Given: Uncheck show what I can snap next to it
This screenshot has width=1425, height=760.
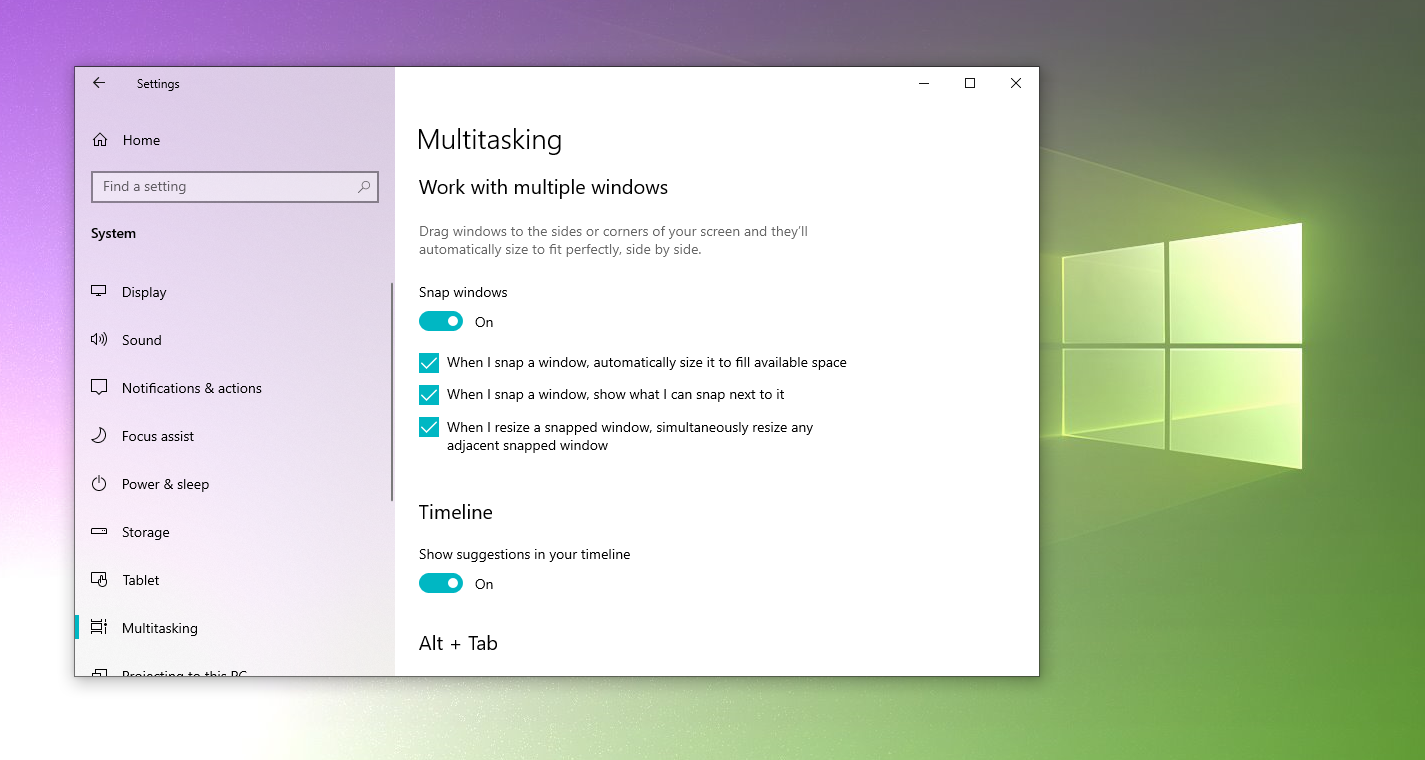Looking at the screenshot, I should point(429,395).
